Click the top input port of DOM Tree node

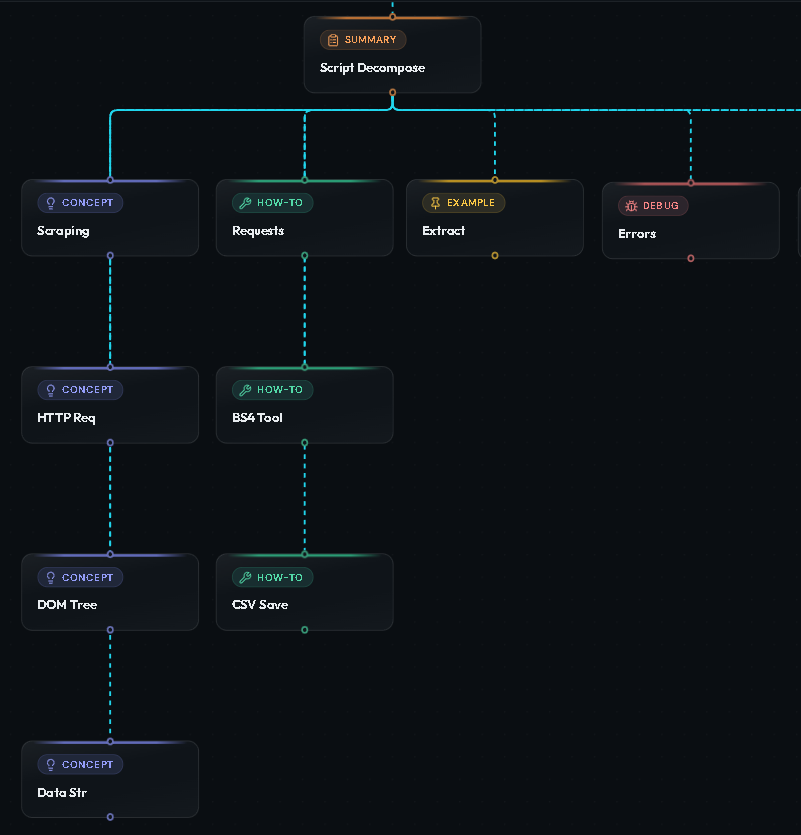pyautogui.click(x=110, y=554)
